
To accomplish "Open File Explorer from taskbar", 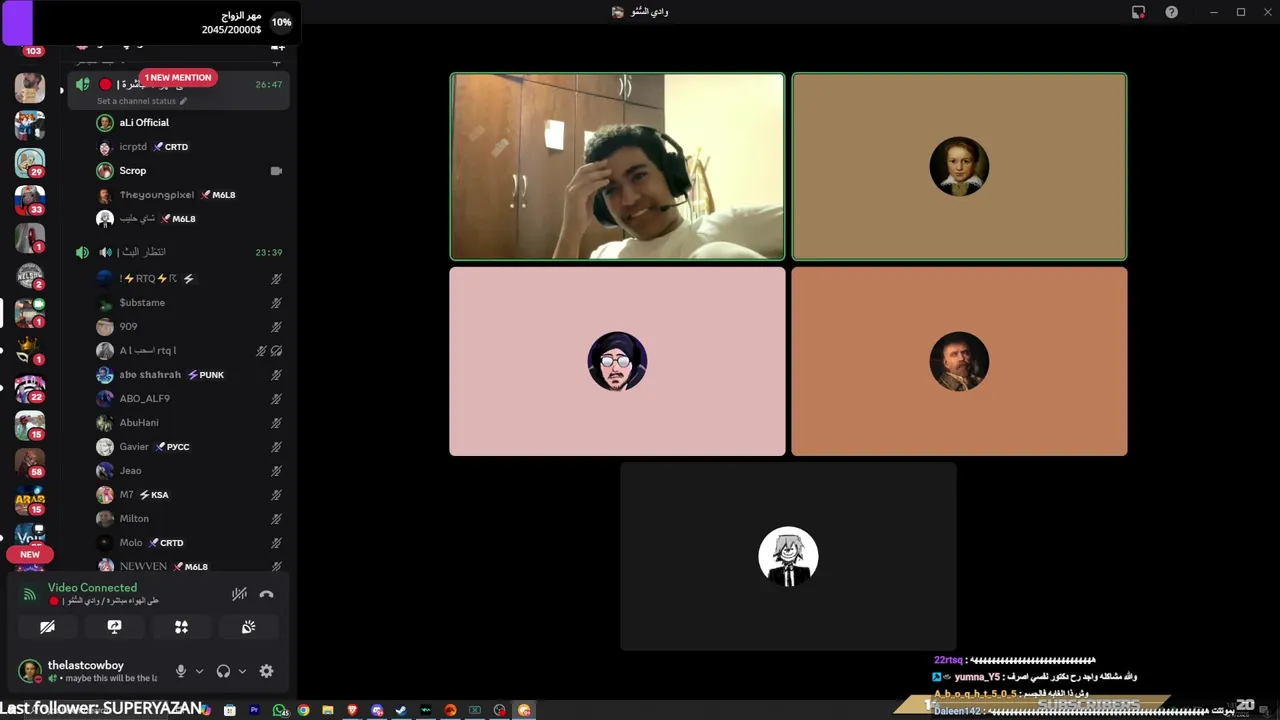I will pyautogui.click(x=327, y=710).
